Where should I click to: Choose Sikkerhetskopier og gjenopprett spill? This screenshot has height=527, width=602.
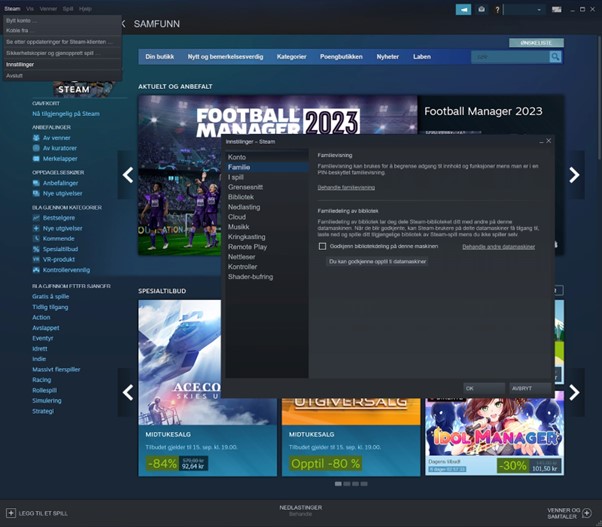pyautogui.click(x=62, y=53)
